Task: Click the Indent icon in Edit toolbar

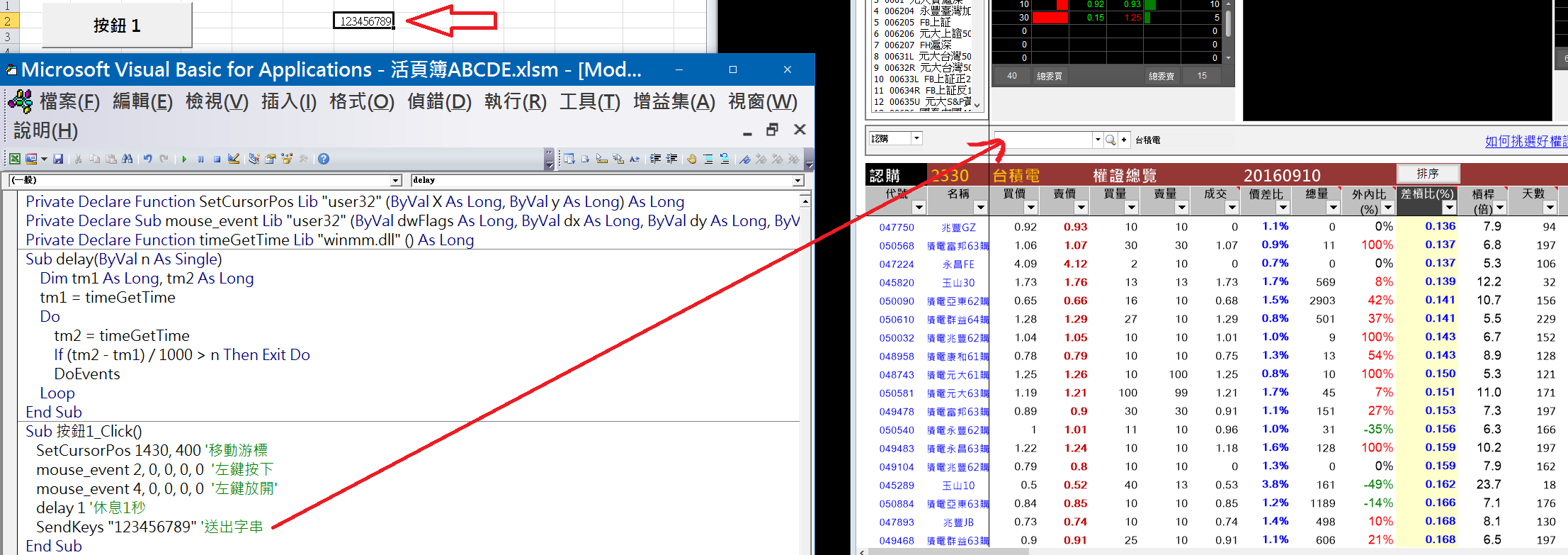Action: (655, 159)
